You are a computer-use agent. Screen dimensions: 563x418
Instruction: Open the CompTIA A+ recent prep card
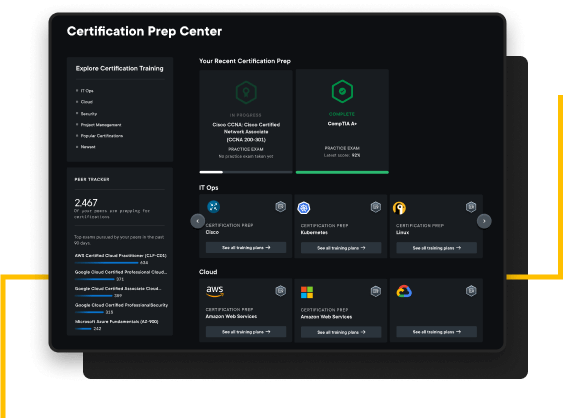(342, 121)
